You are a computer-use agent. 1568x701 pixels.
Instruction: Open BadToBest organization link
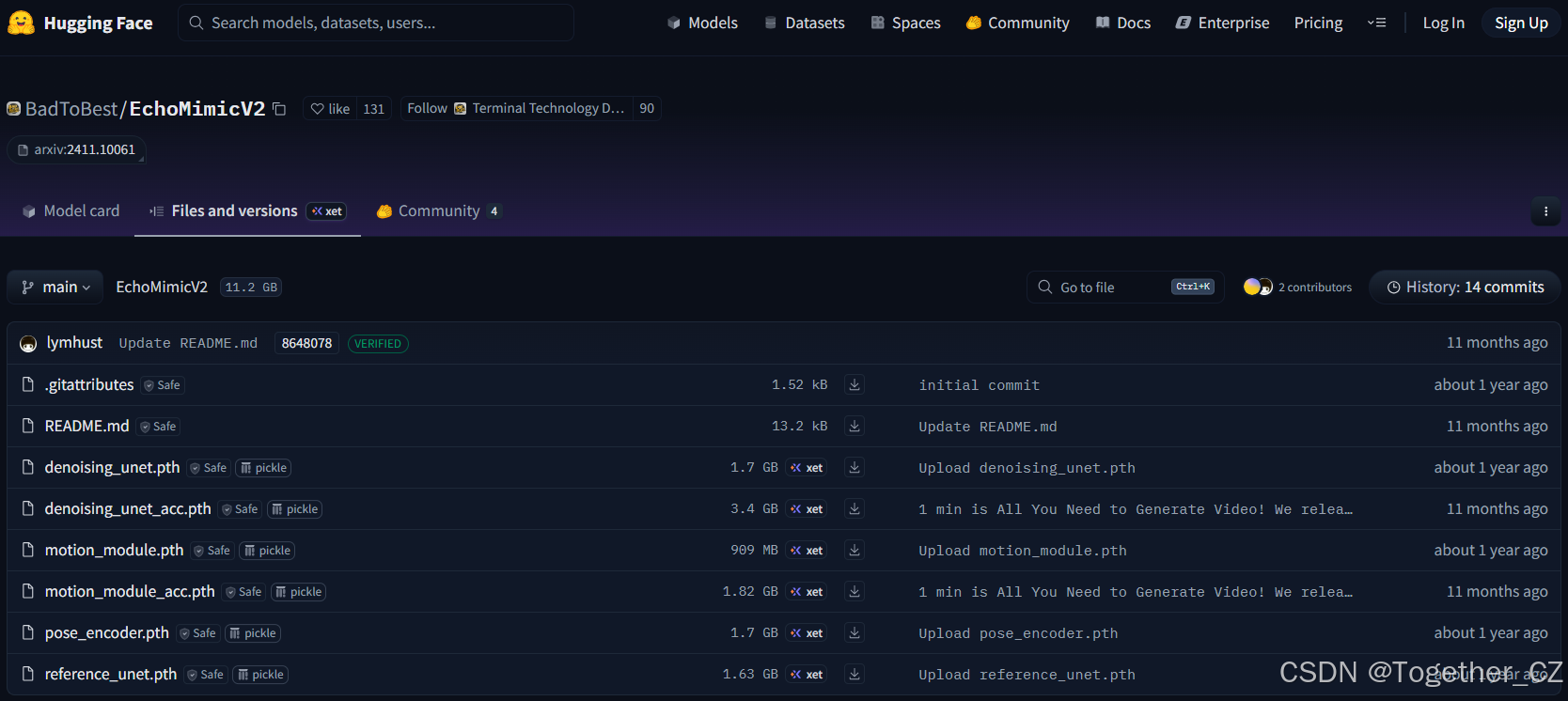(71, 109)
